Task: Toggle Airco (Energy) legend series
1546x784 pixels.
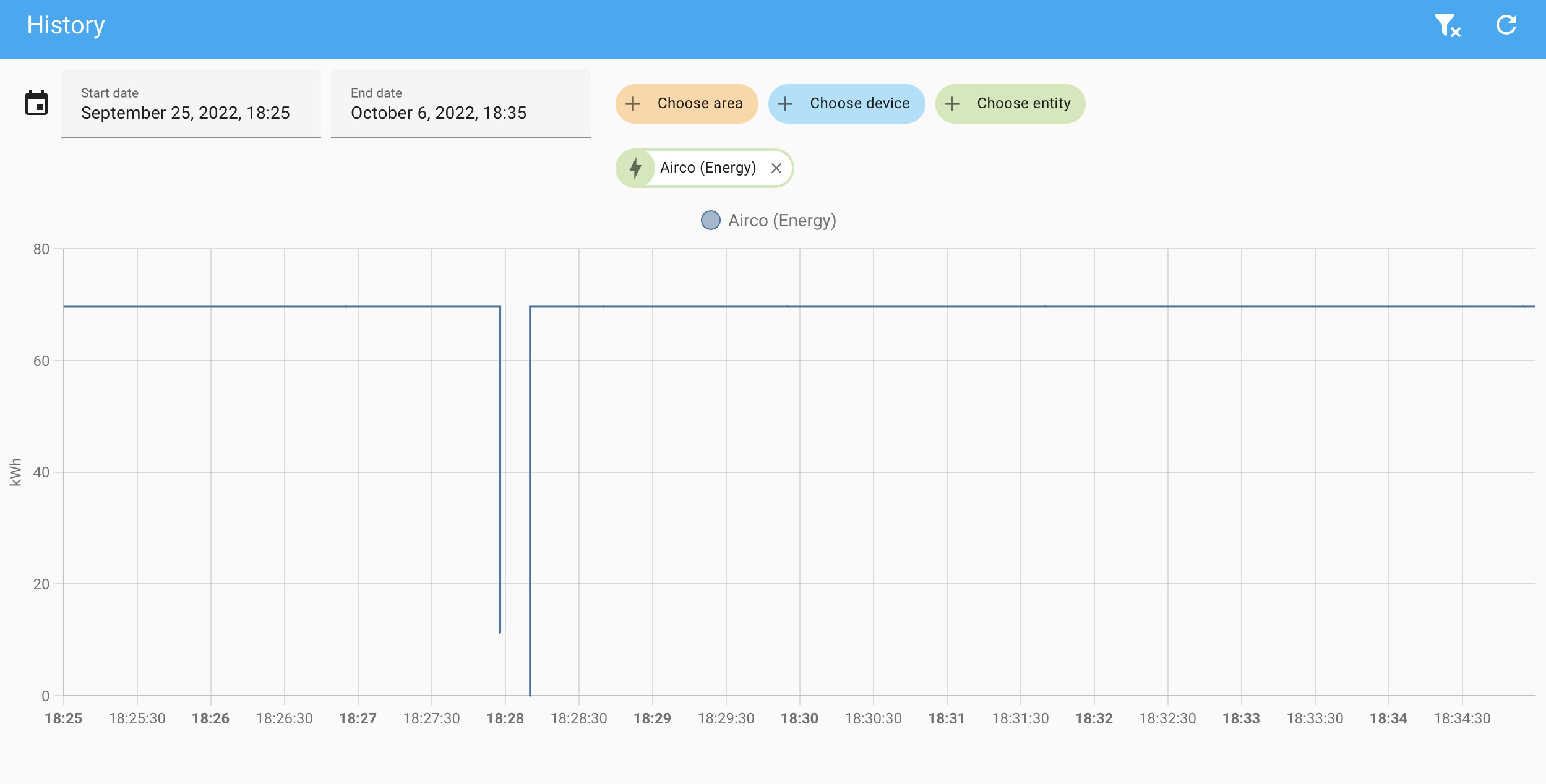Action: (781, 221)
